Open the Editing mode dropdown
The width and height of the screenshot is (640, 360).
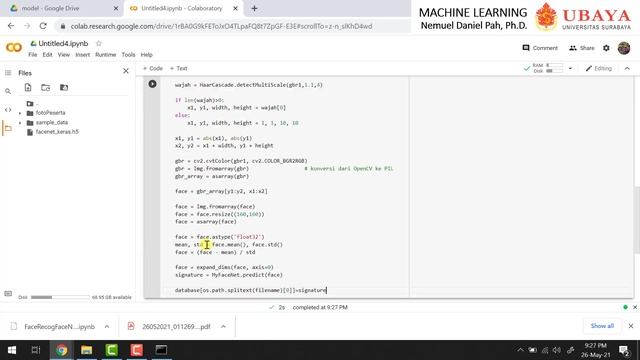pyautogui.click(x=599, y=68)
